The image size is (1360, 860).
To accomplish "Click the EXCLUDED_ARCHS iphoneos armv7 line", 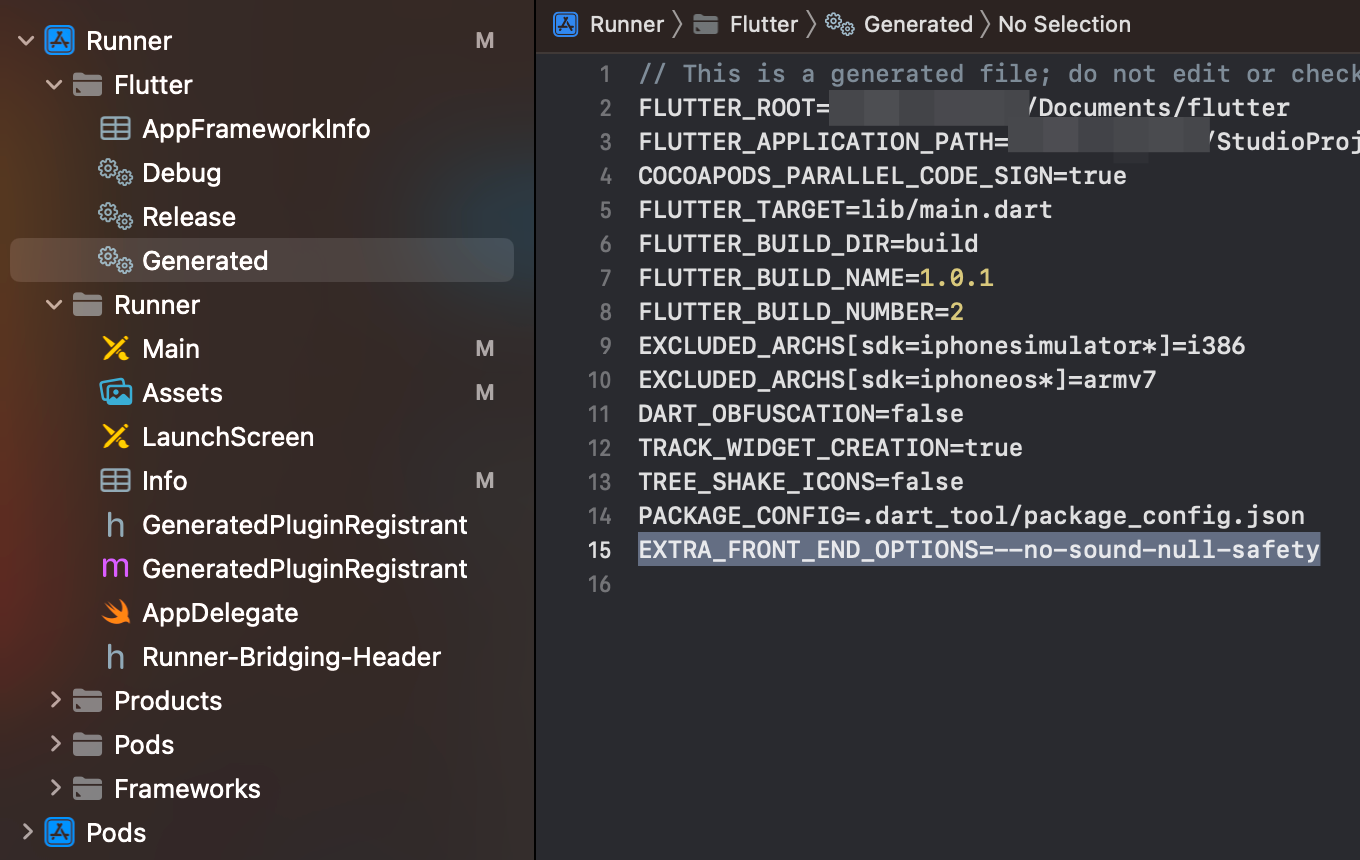I will coord(897,380).
